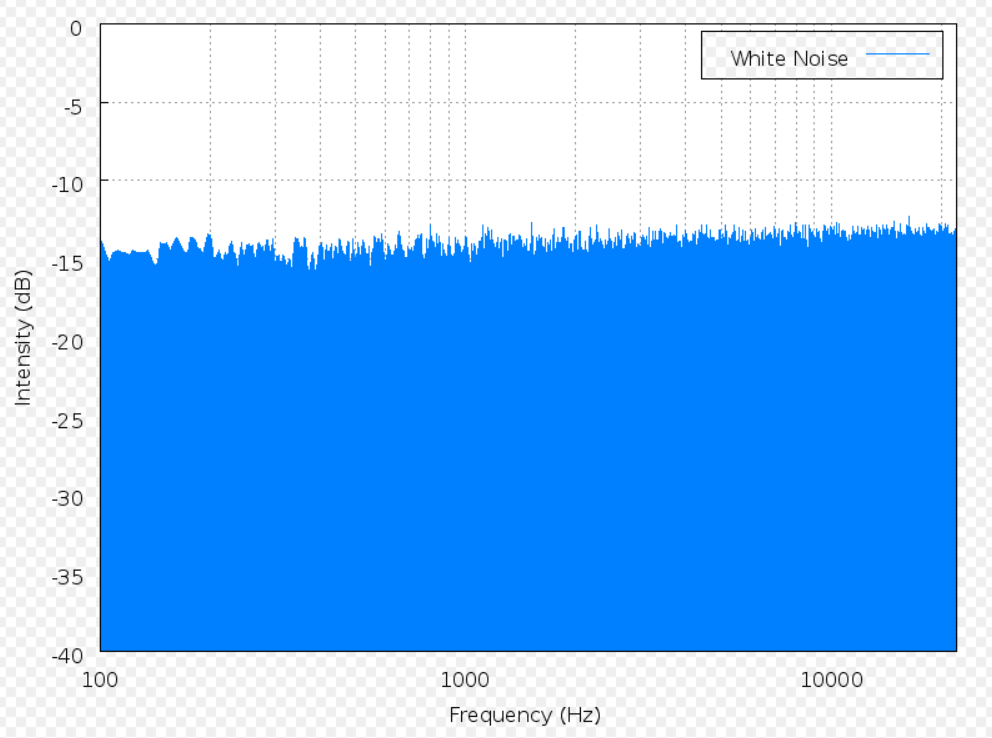Click the '1000' frequency tick label
The width and height of the screenshot is (992, 738).
(465, 680)
